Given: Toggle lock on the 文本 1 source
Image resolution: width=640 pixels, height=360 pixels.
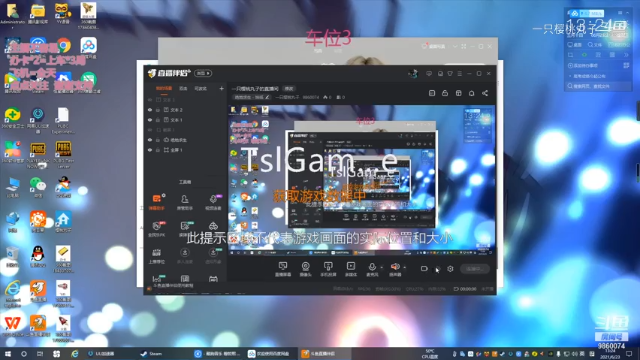Looking at the screenshot, I should 158,120.
